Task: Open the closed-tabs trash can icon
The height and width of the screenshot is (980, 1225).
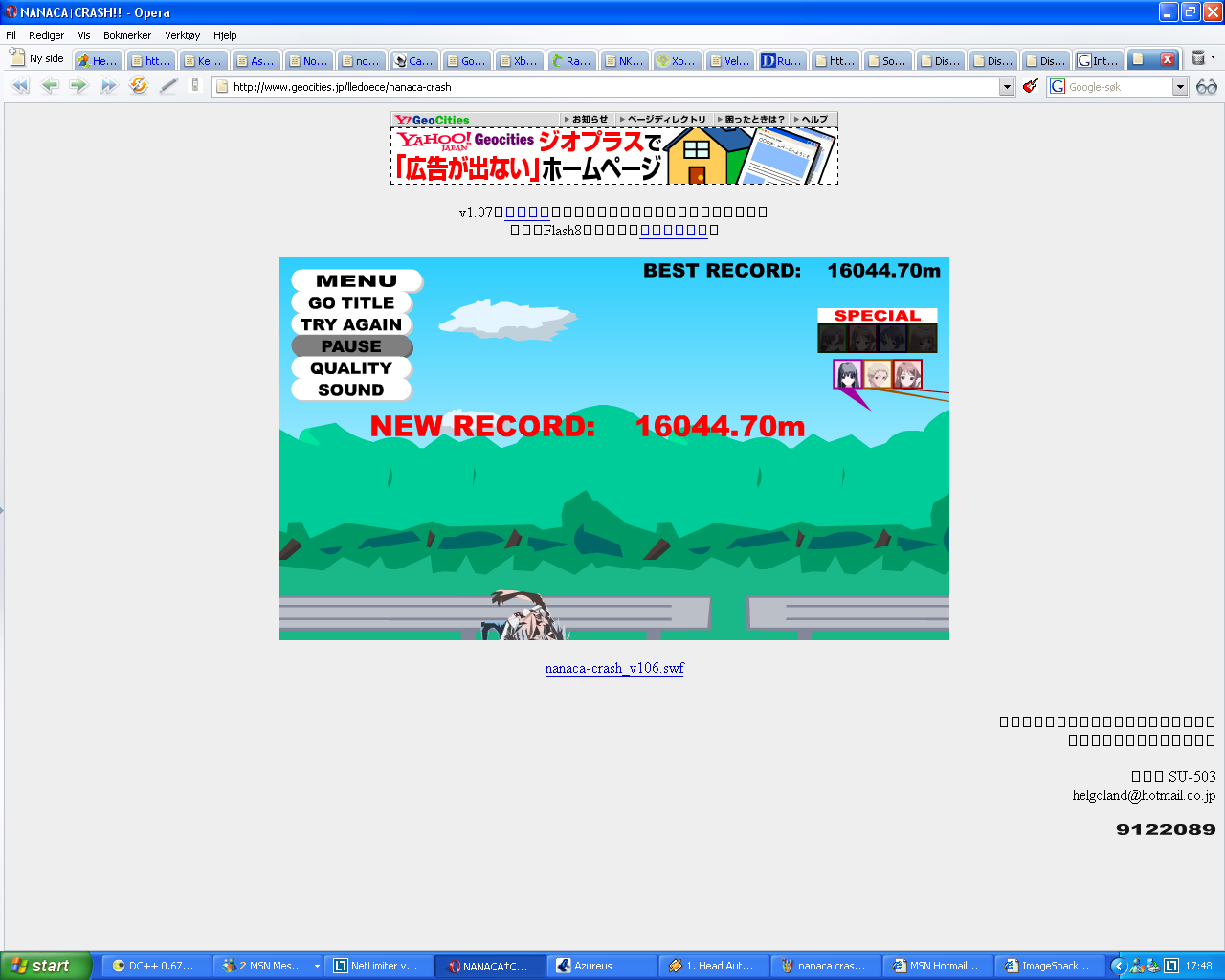Action: 1198,58
